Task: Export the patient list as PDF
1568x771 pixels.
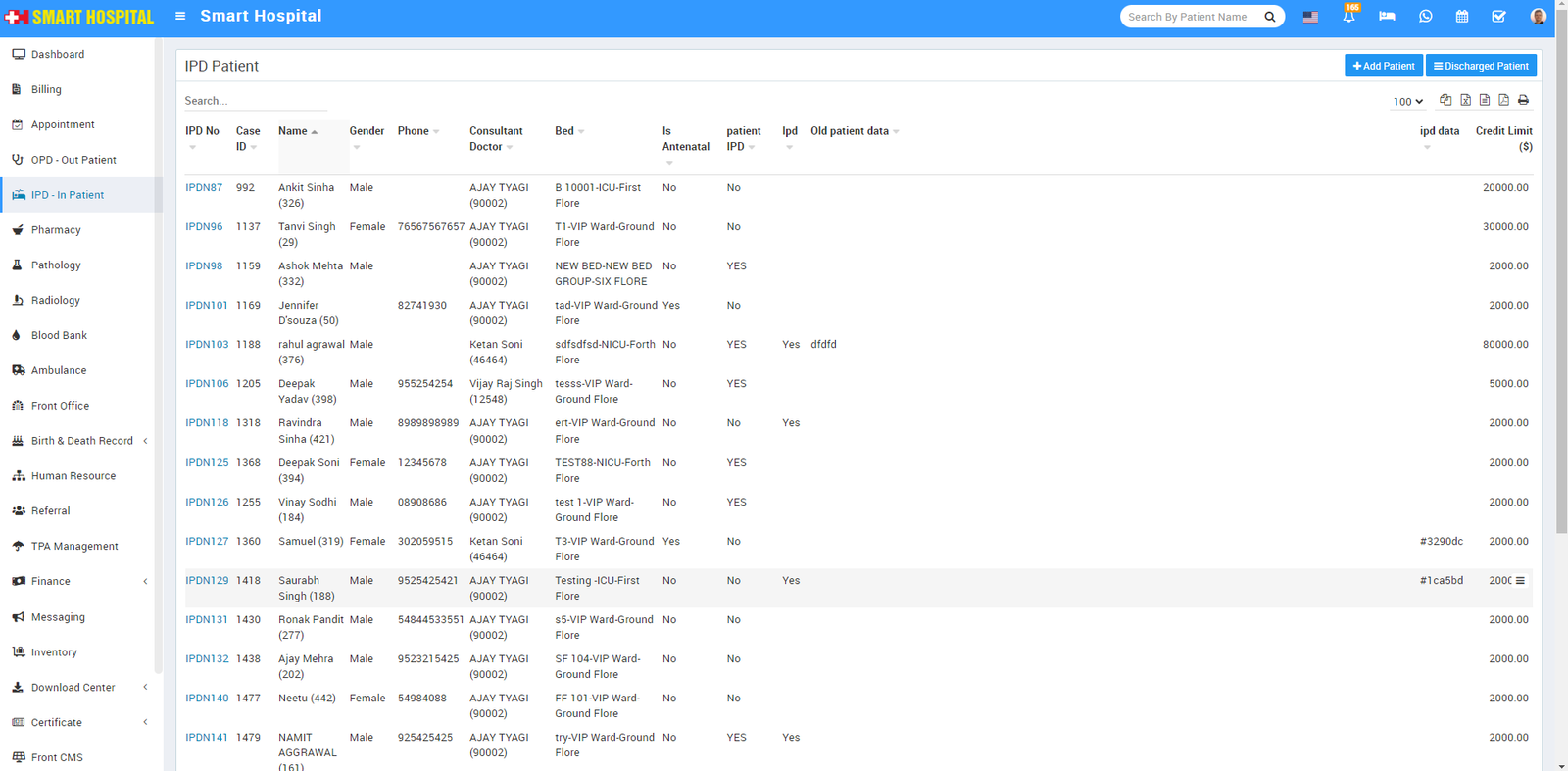Action: [1503, 100]
